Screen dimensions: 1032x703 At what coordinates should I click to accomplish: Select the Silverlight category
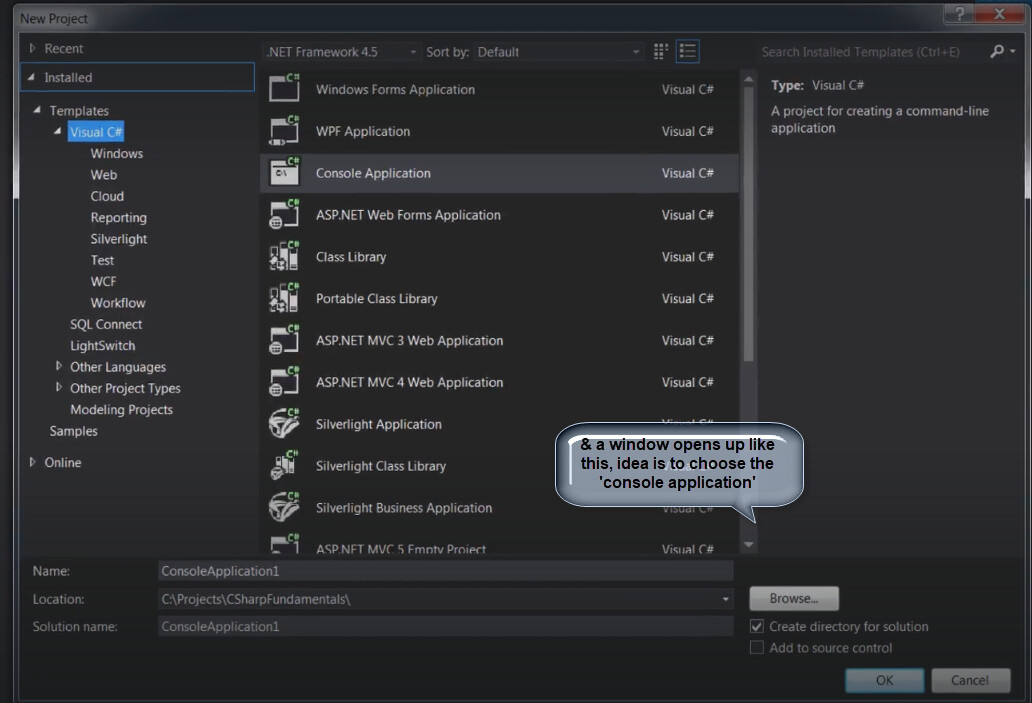118,239
